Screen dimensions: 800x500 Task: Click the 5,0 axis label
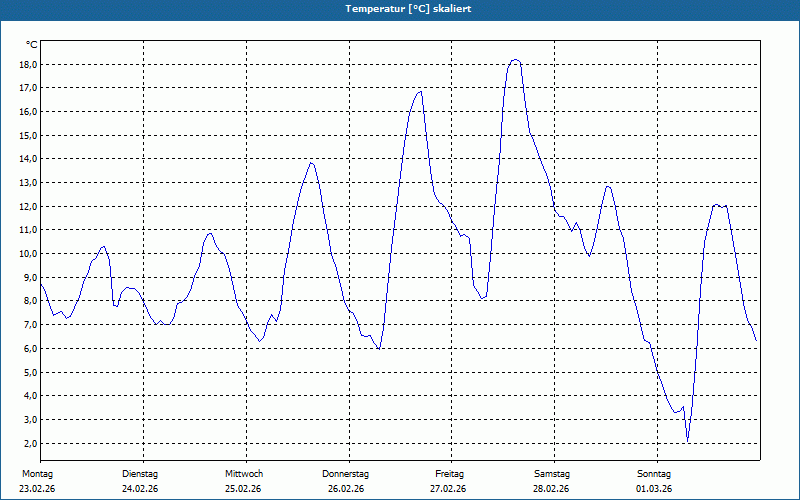click(30, 372)
